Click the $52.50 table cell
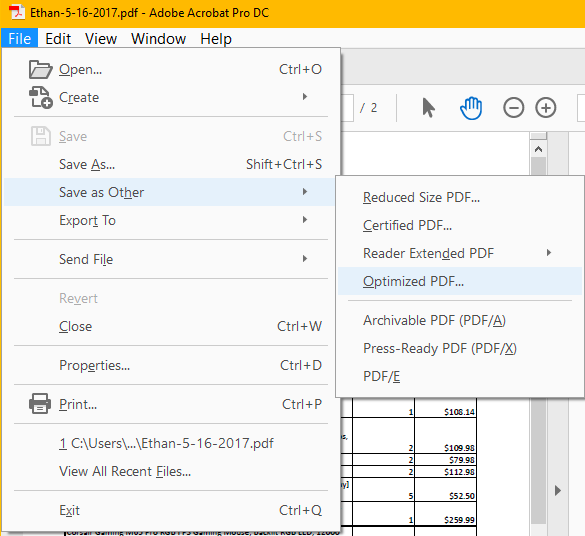The height and width of the screenshot is (536, 585). click(x=445, y=490)
